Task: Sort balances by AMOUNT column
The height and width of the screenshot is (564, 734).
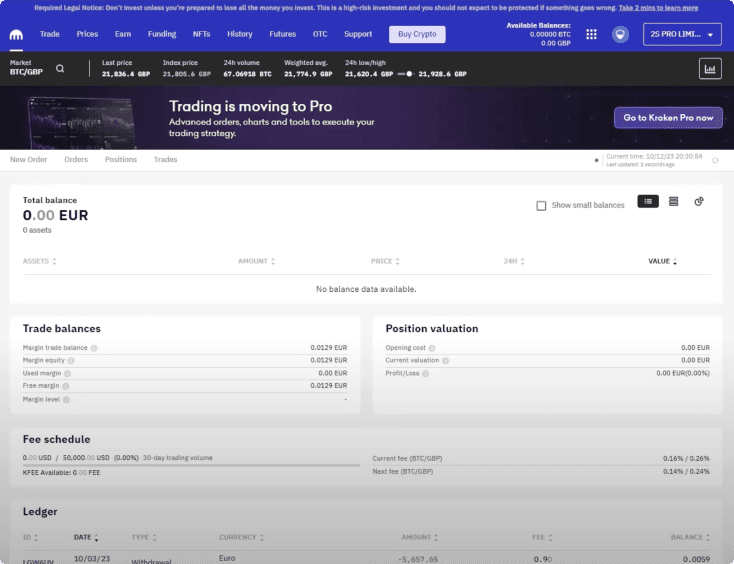Action: (x=256, y=261)
